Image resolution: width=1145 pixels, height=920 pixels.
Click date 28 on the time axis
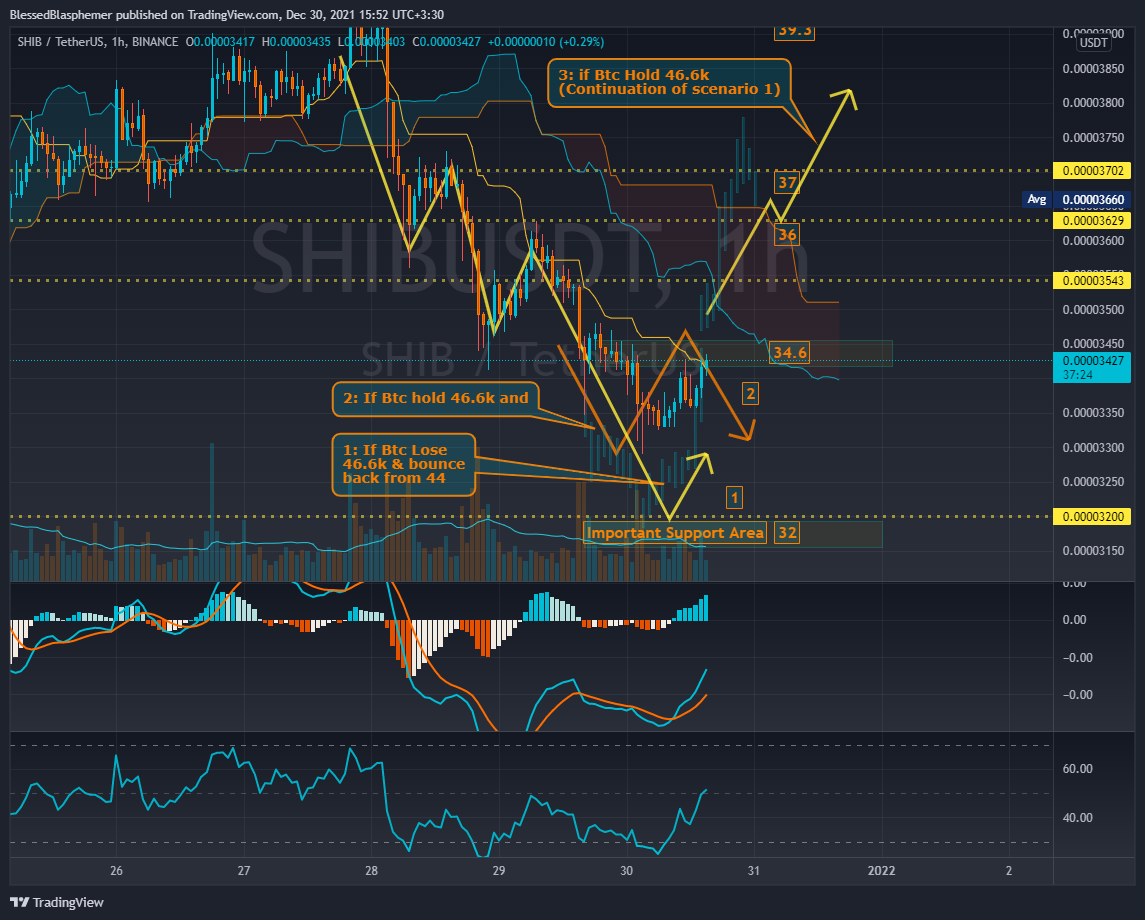371,870
